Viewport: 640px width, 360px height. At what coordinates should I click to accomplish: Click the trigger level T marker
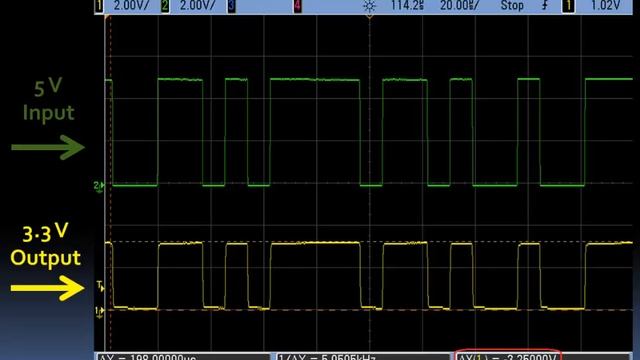point(100,286)
